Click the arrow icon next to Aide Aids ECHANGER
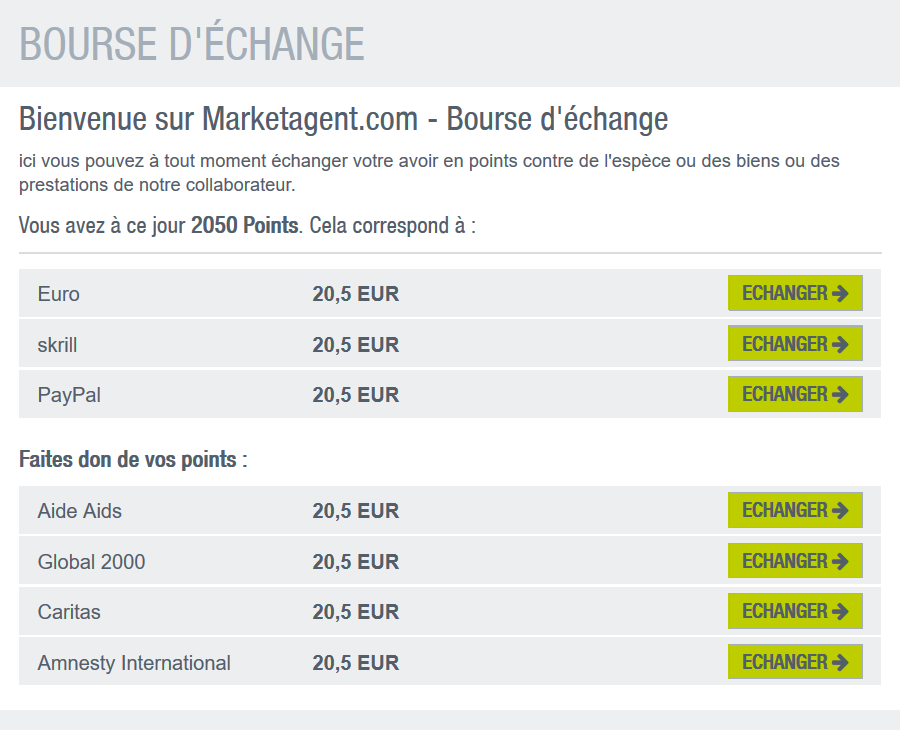 tap(843, 510)
